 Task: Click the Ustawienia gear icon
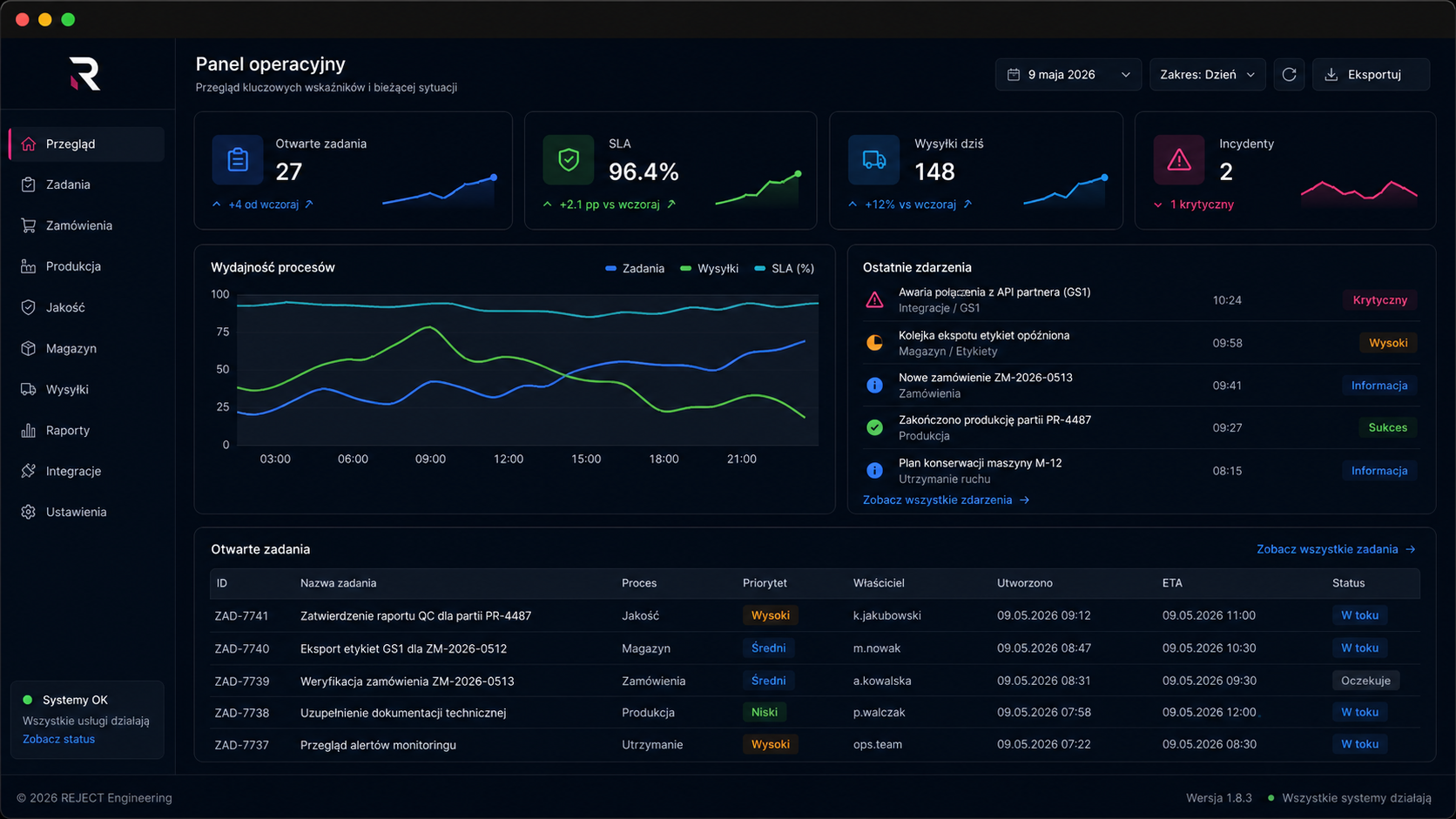(29, 512)
